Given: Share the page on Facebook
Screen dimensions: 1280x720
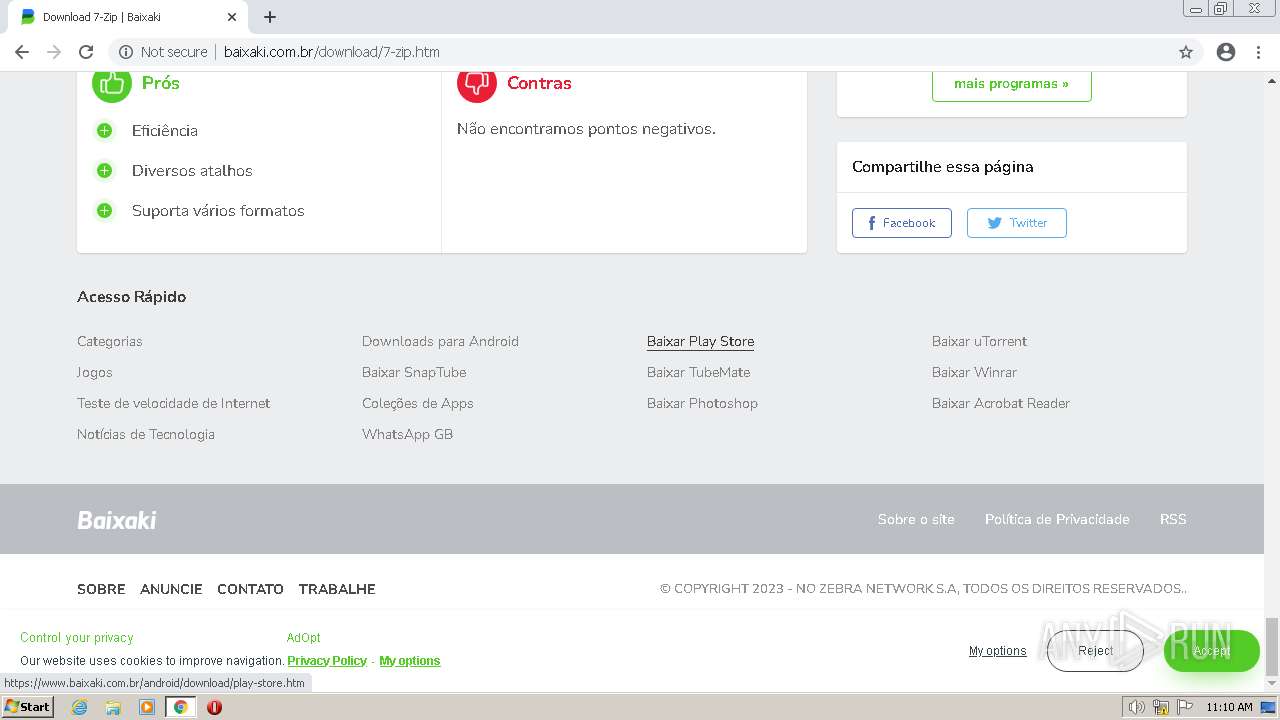Looking at the screenshot, I should click(902, 223).
